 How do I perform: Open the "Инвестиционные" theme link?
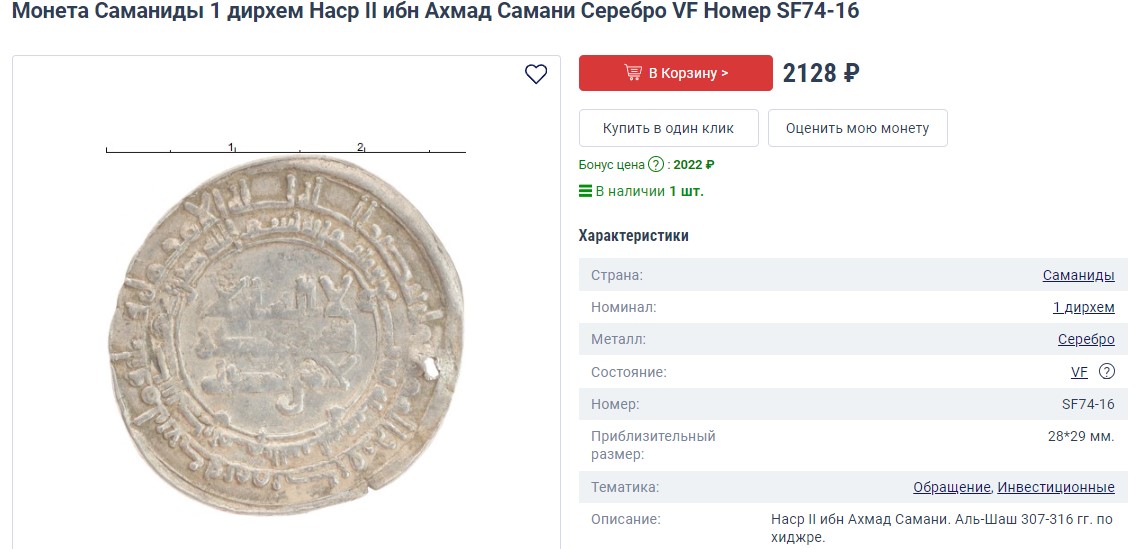pos(1056,487)
